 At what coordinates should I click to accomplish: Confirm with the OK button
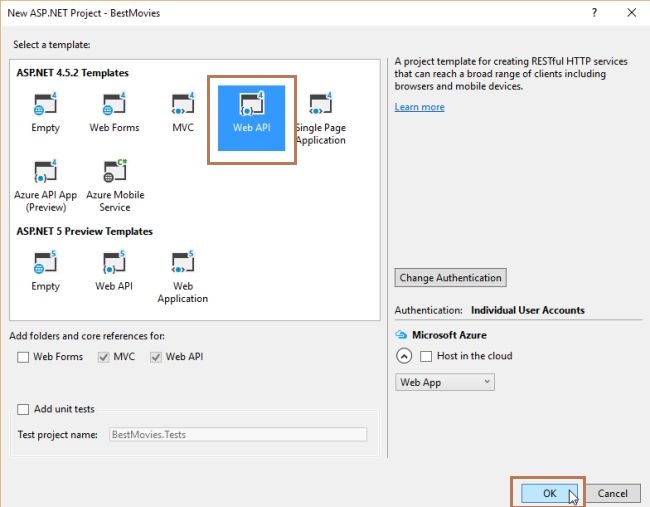click(549, 493)
